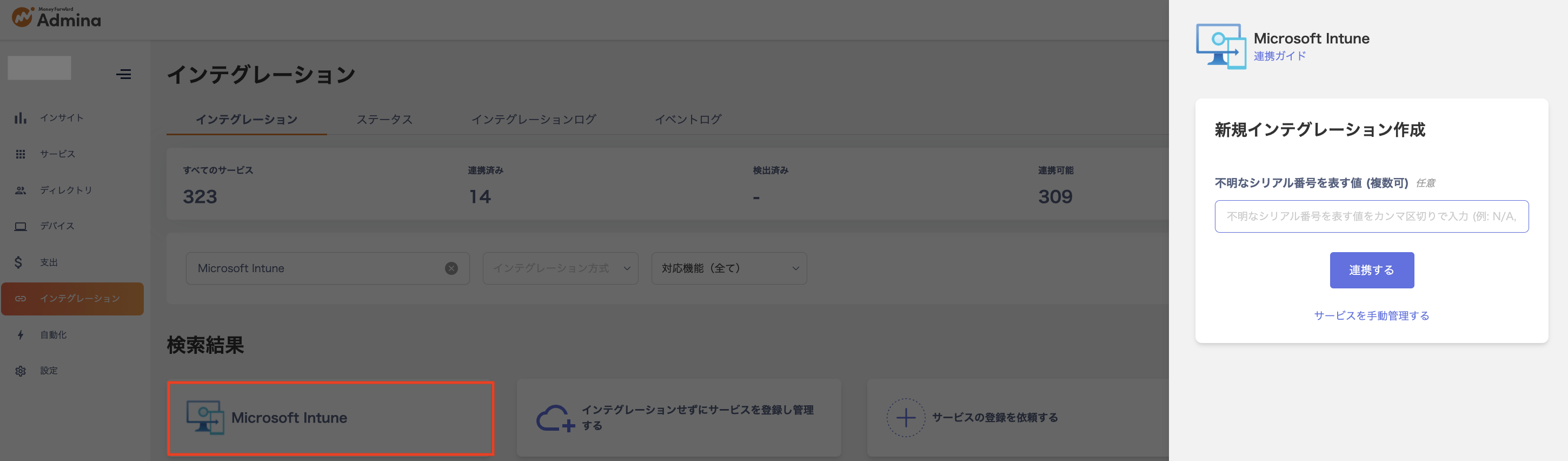
Task: Click the Microsoft Intune icon in search results
Action: pos(205,418)
